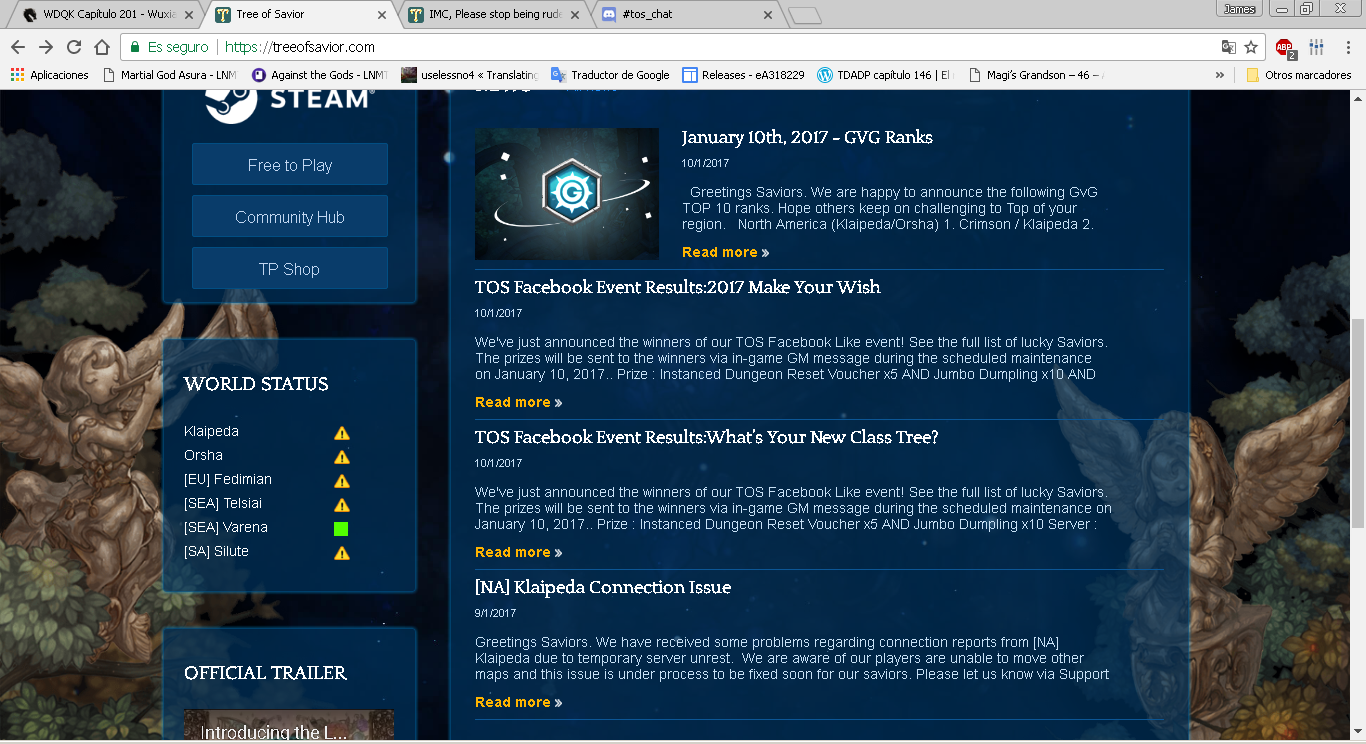Click the translate page icon in address bar
The width and height of the screenshot is (1366, 744).
pos(1228,47)
